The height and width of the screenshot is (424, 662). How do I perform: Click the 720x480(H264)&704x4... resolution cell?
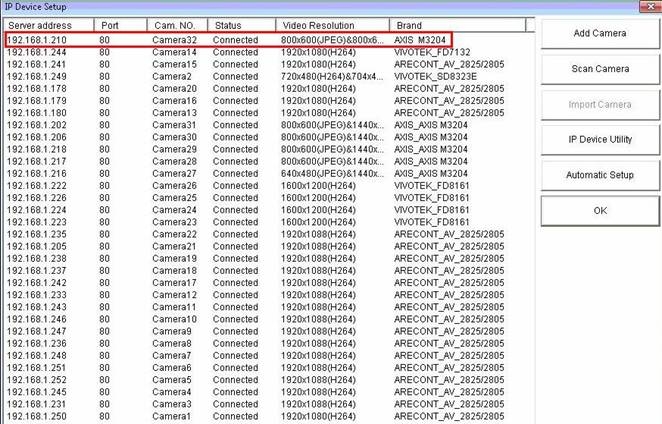click(x=332, y=76)
